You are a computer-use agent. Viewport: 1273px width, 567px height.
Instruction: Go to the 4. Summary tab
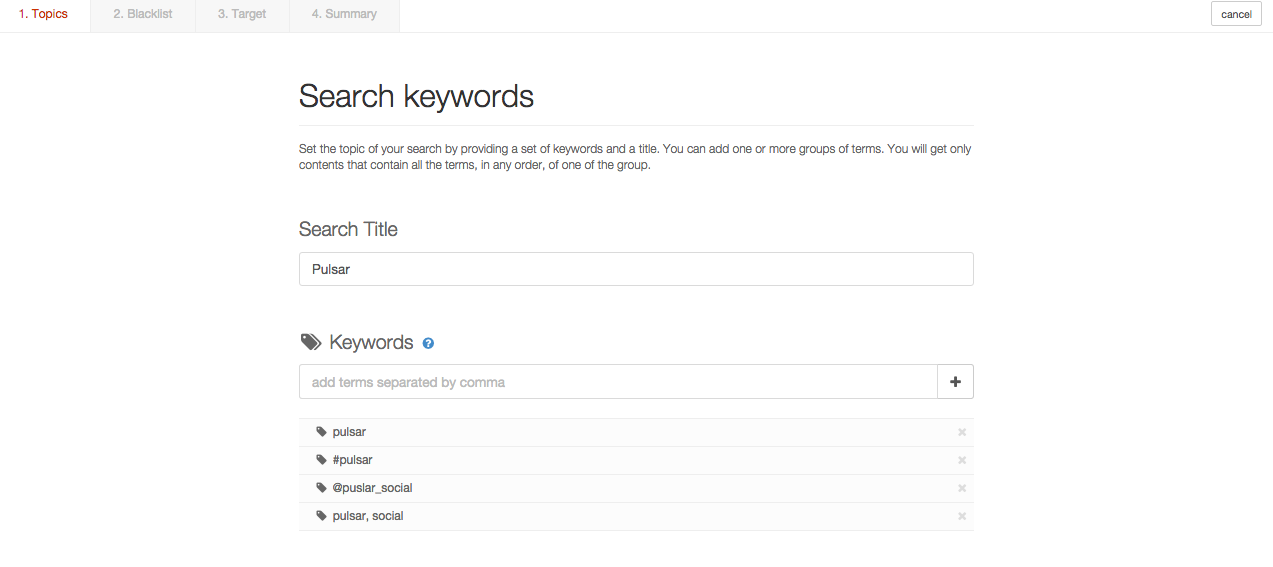[x=344, y=15]
